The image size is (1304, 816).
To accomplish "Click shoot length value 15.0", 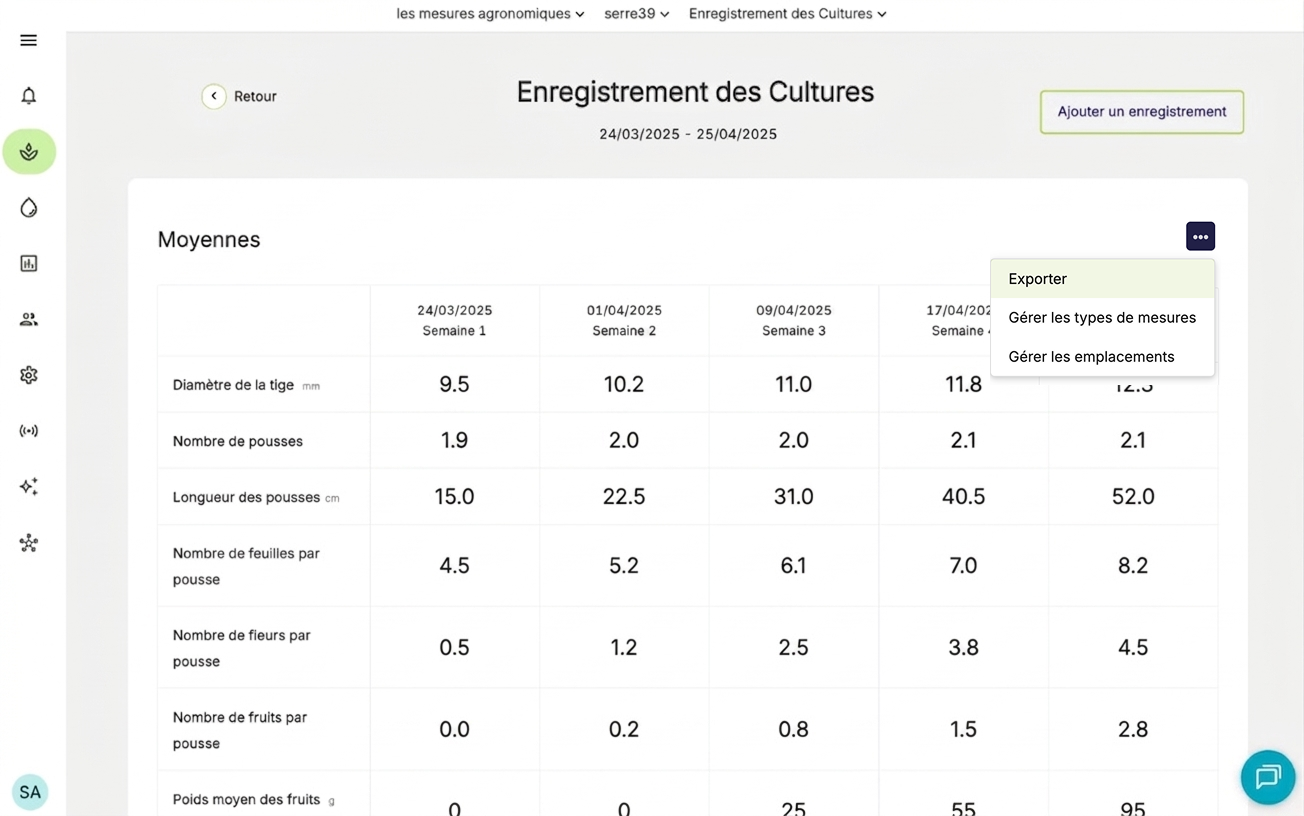I will [x=454, y=497].
